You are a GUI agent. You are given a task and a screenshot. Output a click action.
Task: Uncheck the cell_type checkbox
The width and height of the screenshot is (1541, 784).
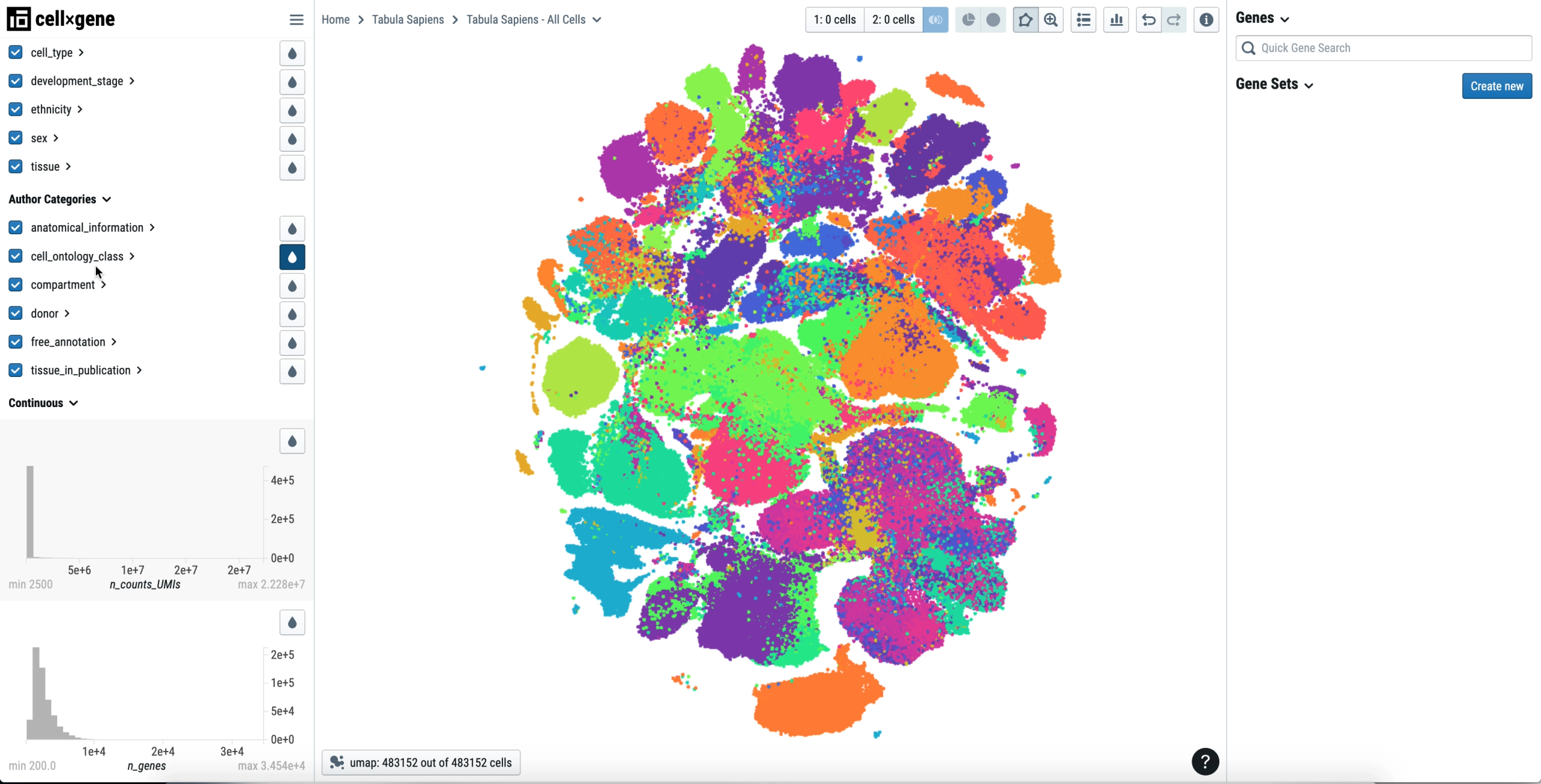click(16, 52)
